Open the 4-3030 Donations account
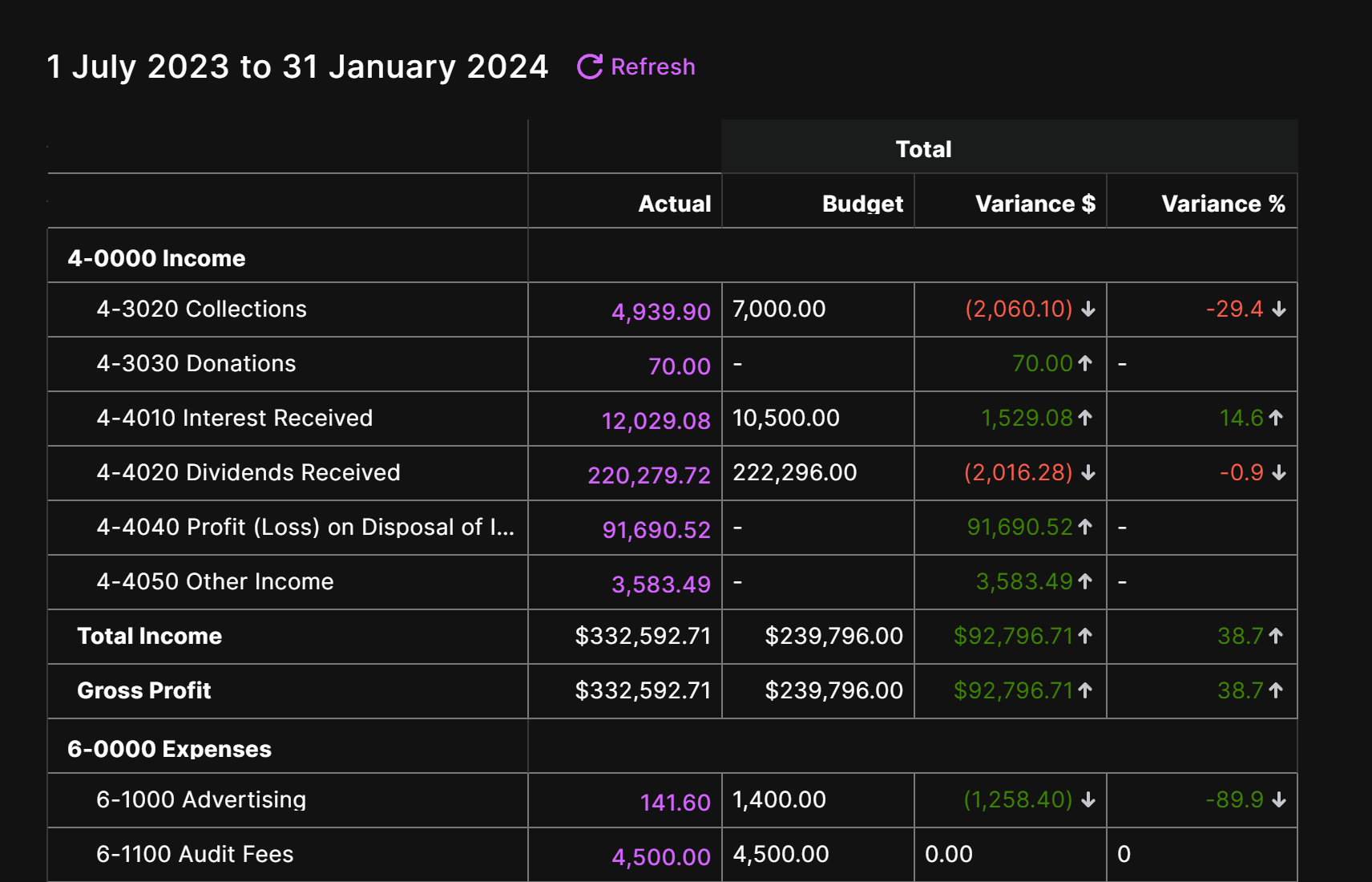The width and height of the screenshot is (1372, 882). pyautogui.click(x=196, y=363)
